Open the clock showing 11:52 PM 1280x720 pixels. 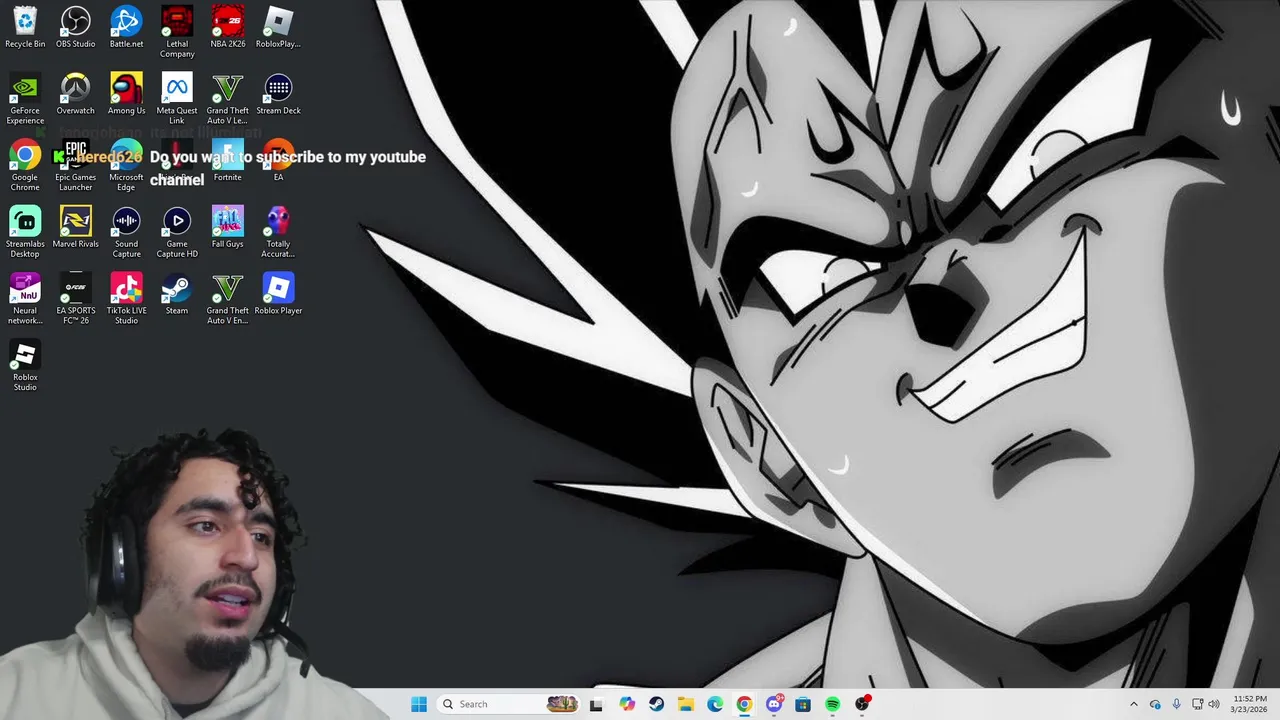coord(1250,704)
